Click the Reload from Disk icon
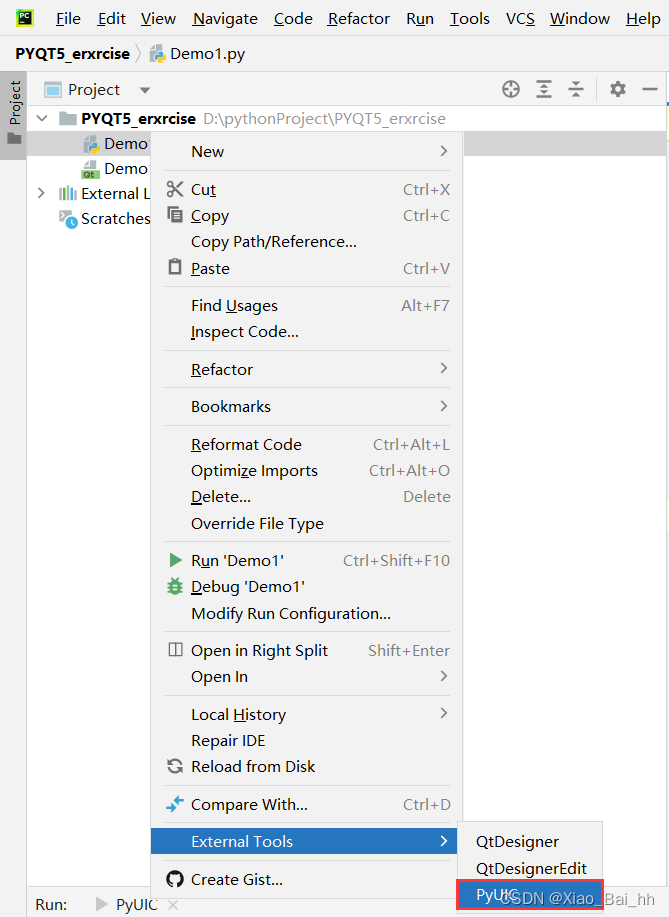669x917 pixels. pyautogui.click(x=175, y=766)
